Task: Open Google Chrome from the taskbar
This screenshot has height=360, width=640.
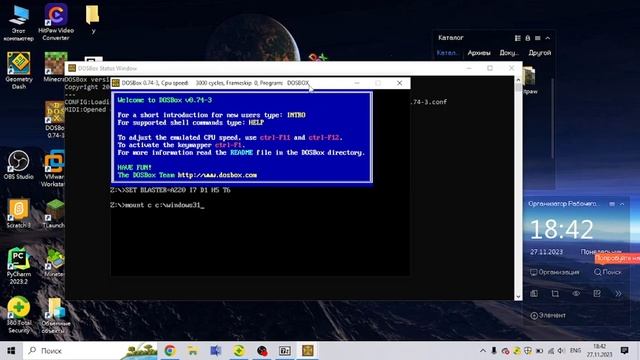Action: click(170, 351)
